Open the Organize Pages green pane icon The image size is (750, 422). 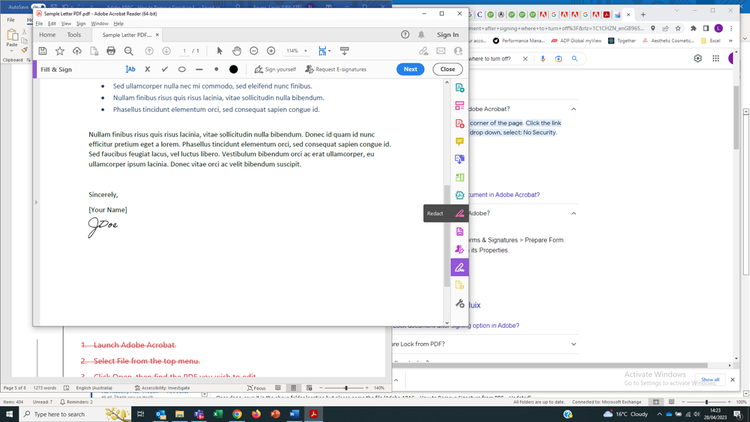point(460,178)
